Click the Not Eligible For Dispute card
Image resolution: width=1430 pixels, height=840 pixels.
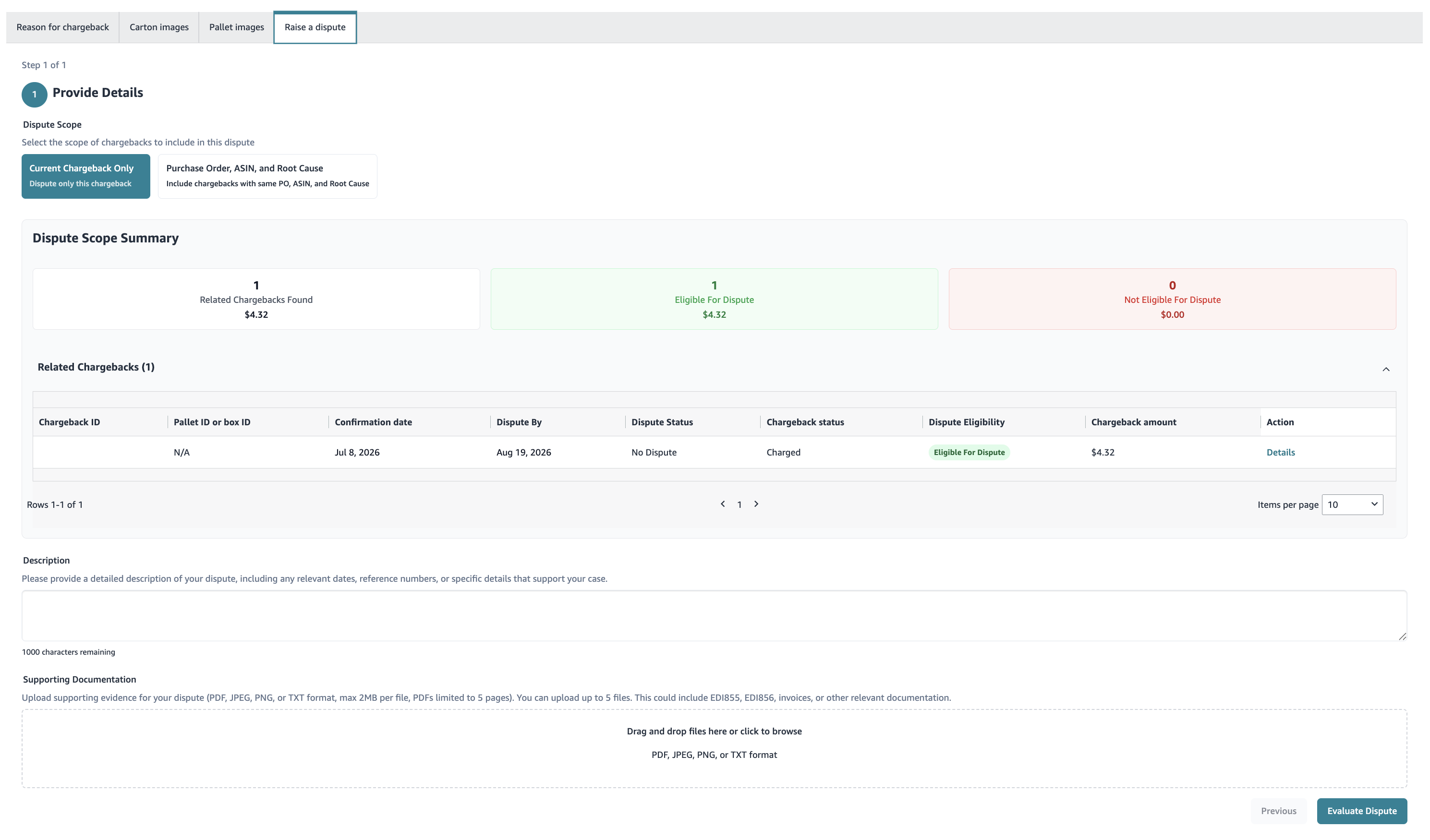tap(1172, 299)
